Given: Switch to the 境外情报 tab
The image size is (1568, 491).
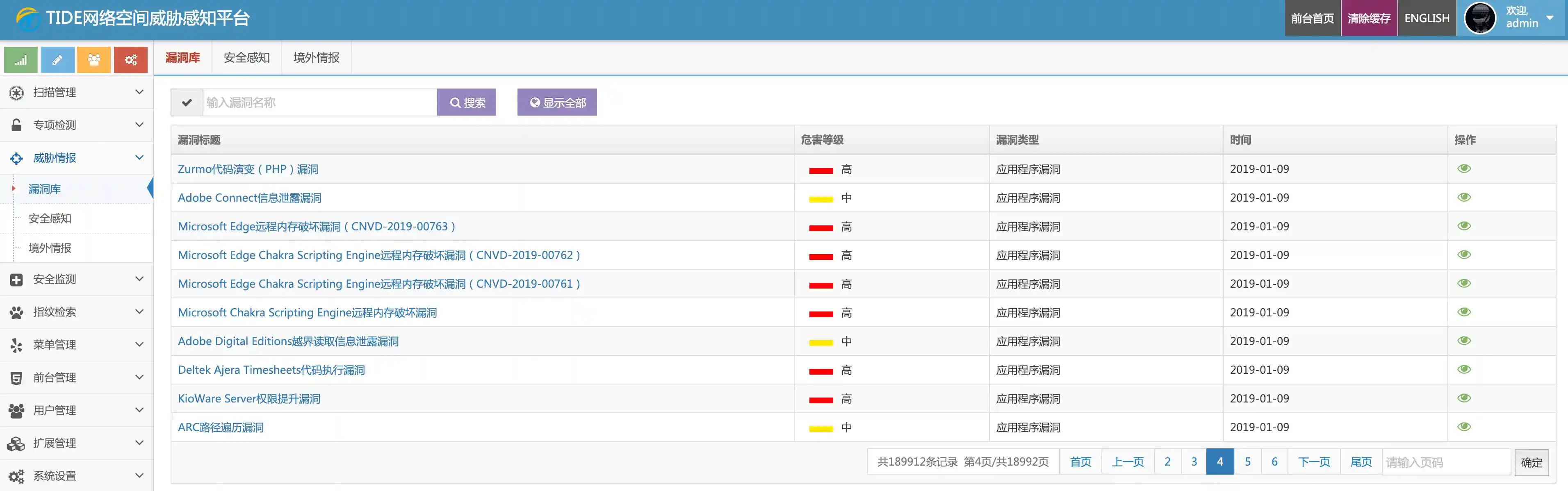Looking at the screenshot, I should tap(316, 58).
